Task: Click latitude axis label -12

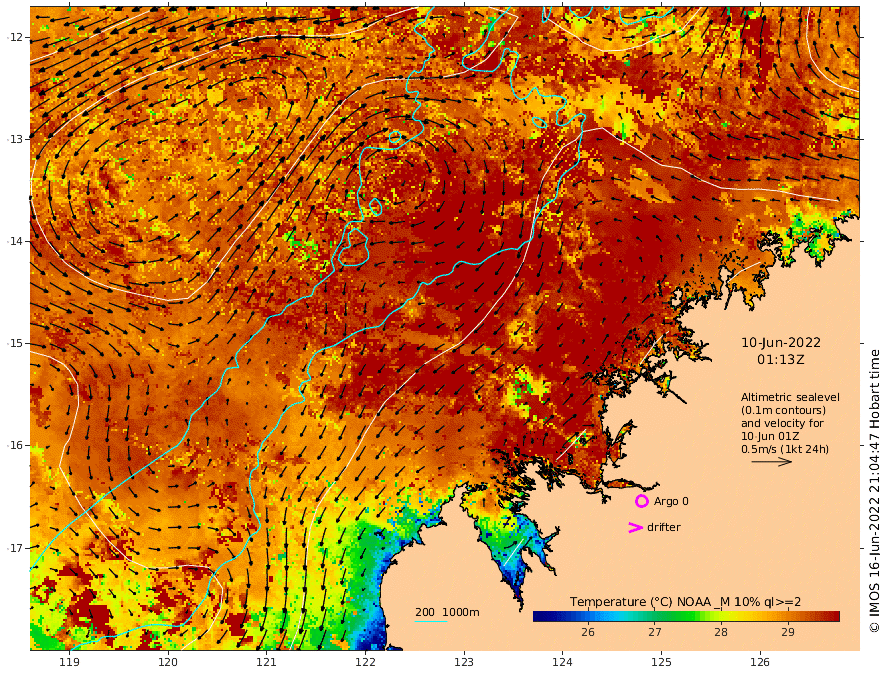Action: [x=16, y=37]
